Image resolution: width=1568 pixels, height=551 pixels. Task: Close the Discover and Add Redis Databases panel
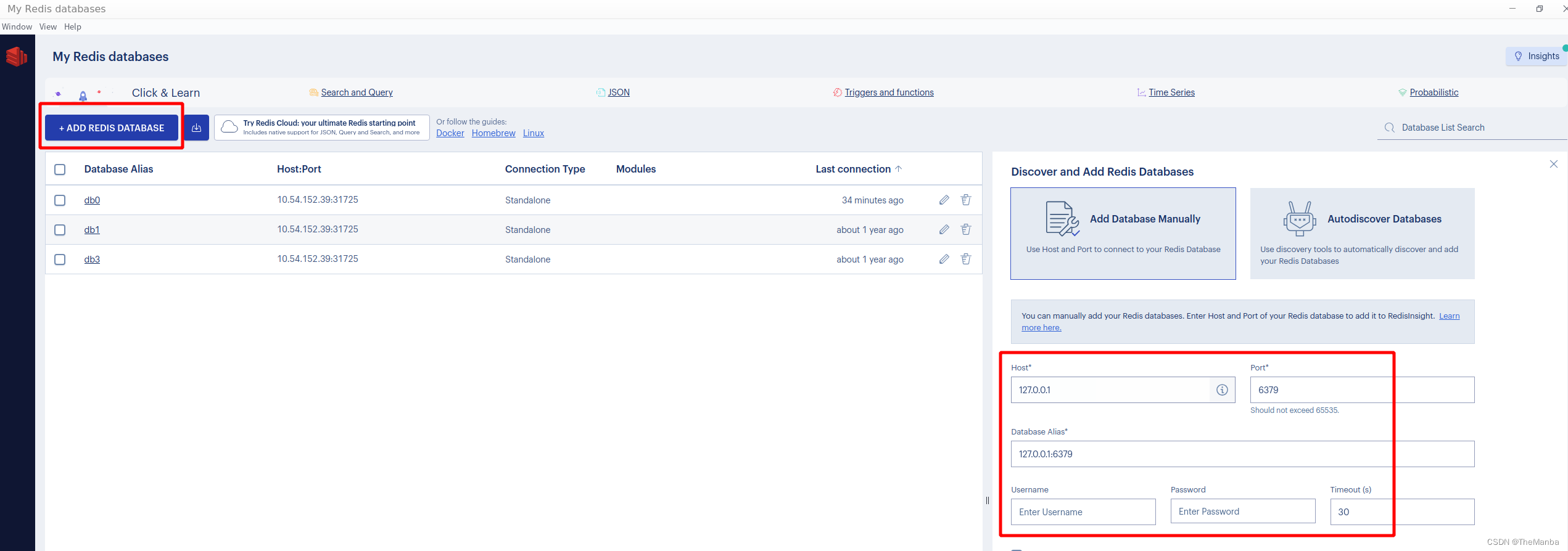point(1554,164)
